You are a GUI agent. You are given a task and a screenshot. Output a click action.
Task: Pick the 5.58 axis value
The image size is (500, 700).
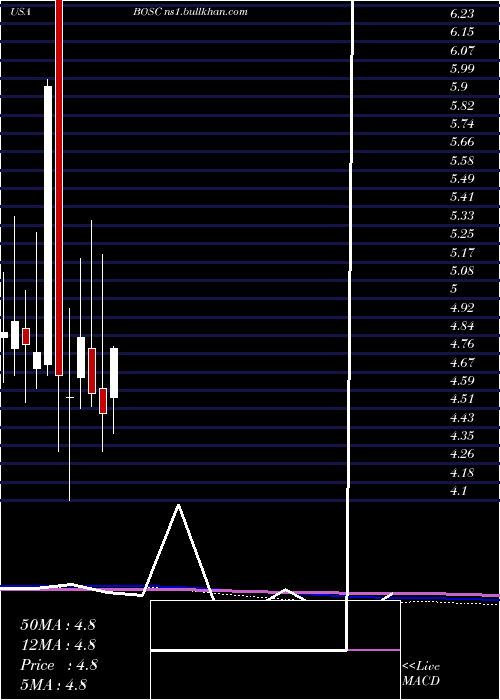pyautogui.click(x=462, y=161)
